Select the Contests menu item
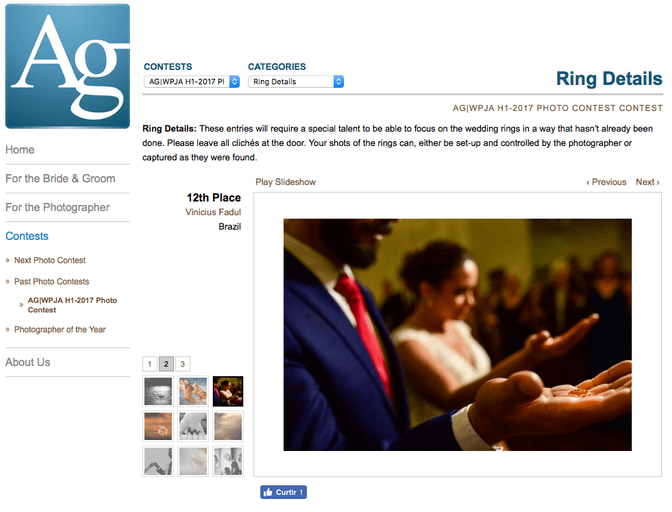This screenshot has width=672, height=512. coord(27,236)
